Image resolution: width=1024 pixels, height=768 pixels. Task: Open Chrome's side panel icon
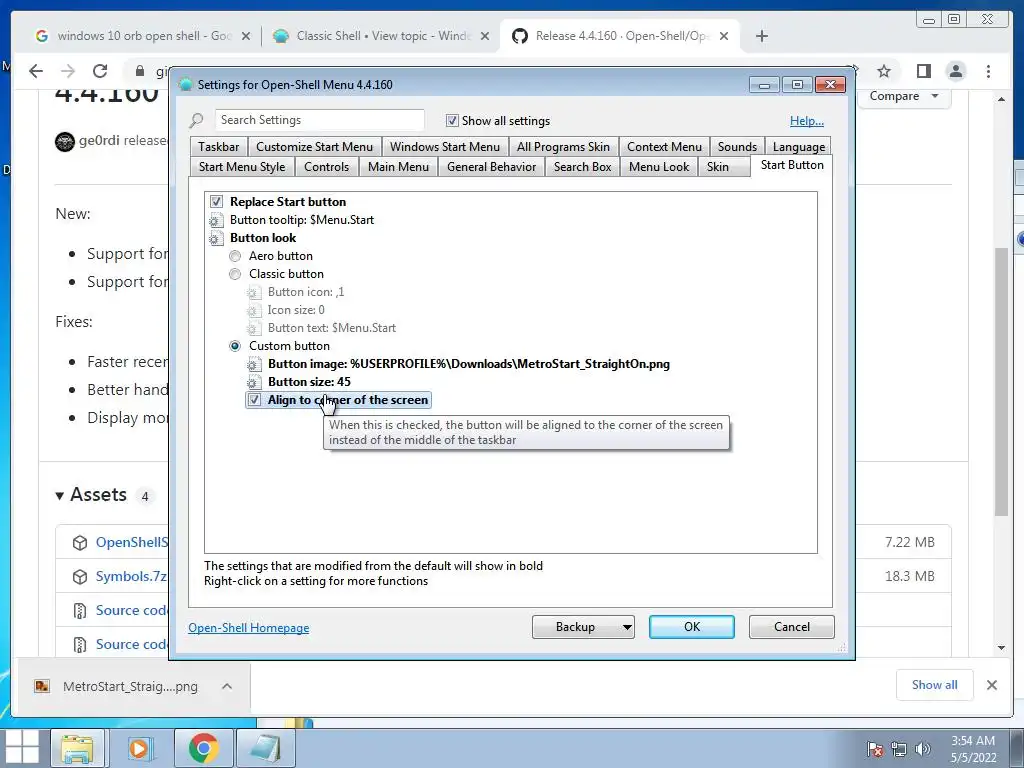coord(923,71)
